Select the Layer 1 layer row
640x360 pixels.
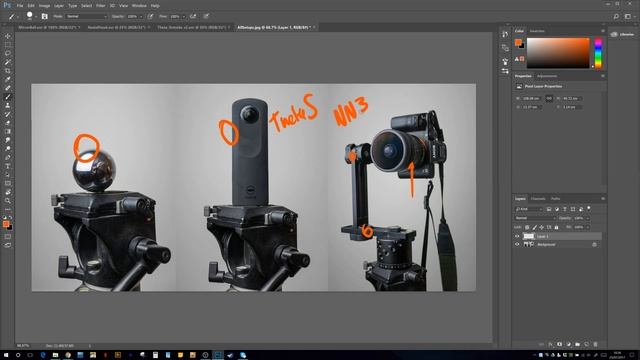[x=558, y=236]
